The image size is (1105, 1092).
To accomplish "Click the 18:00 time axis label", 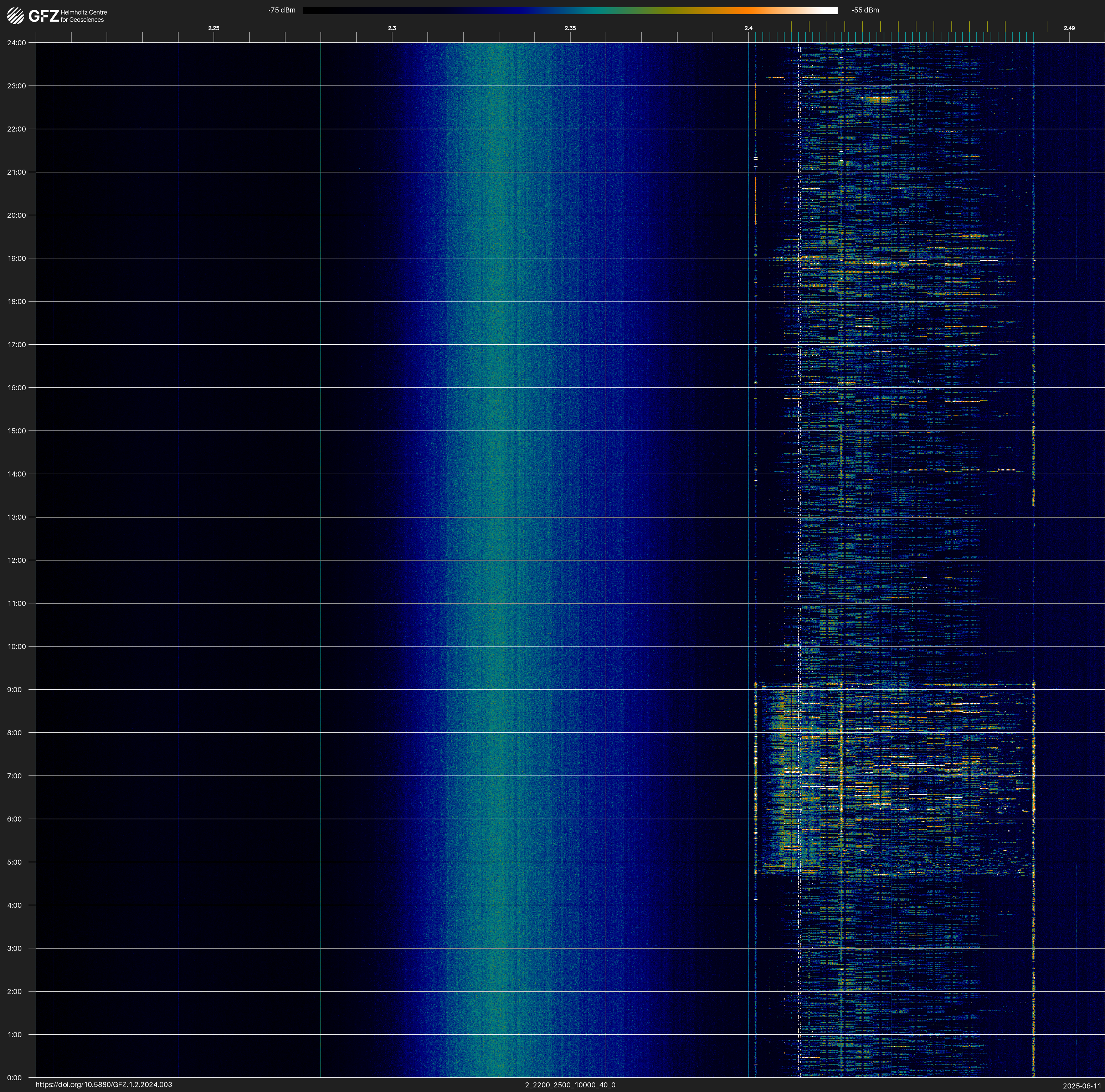I will pos(17,301).
